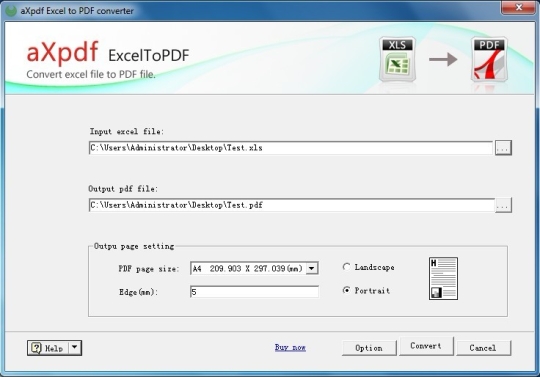Start conversion with the Convert button
The image size is (540, 377).
coord(426,346)
